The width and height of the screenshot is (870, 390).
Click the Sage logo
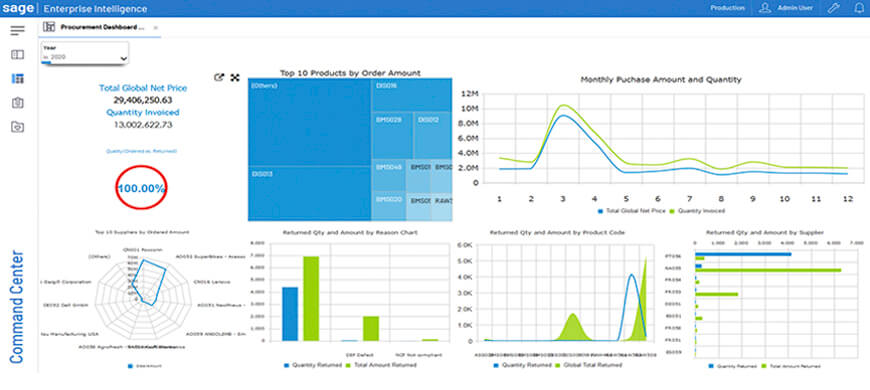[18, 8]
